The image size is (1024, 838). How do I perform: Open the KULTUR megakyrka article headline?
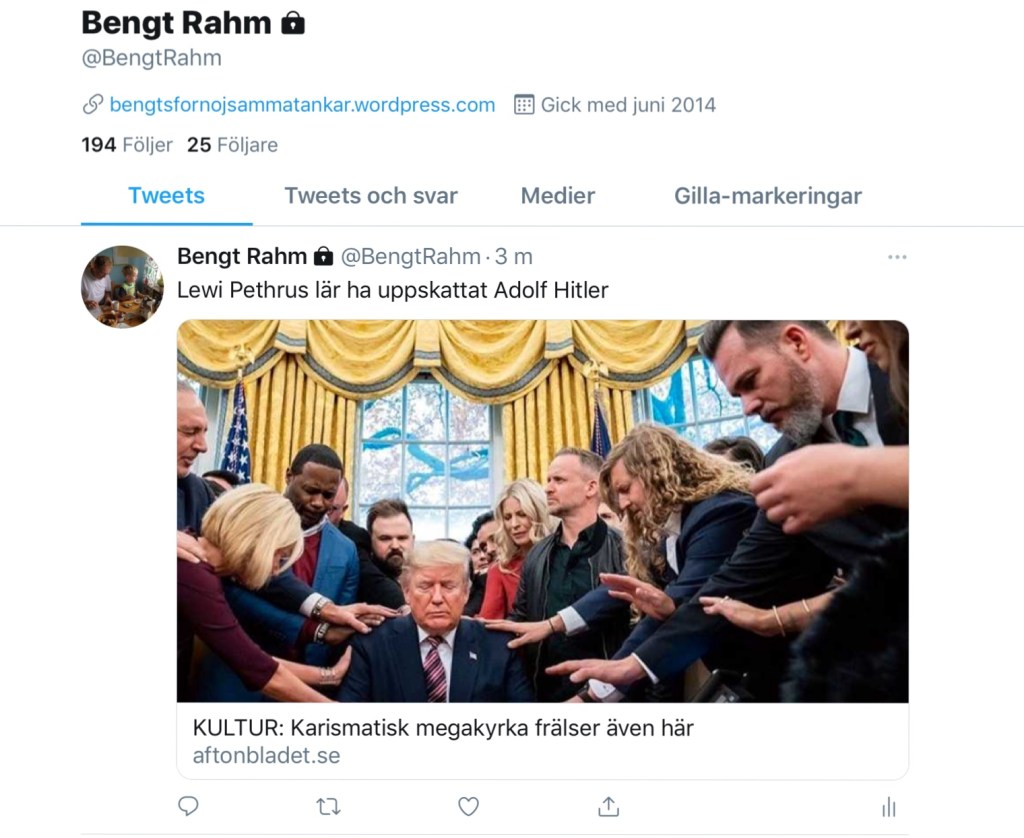coord(443,728)
